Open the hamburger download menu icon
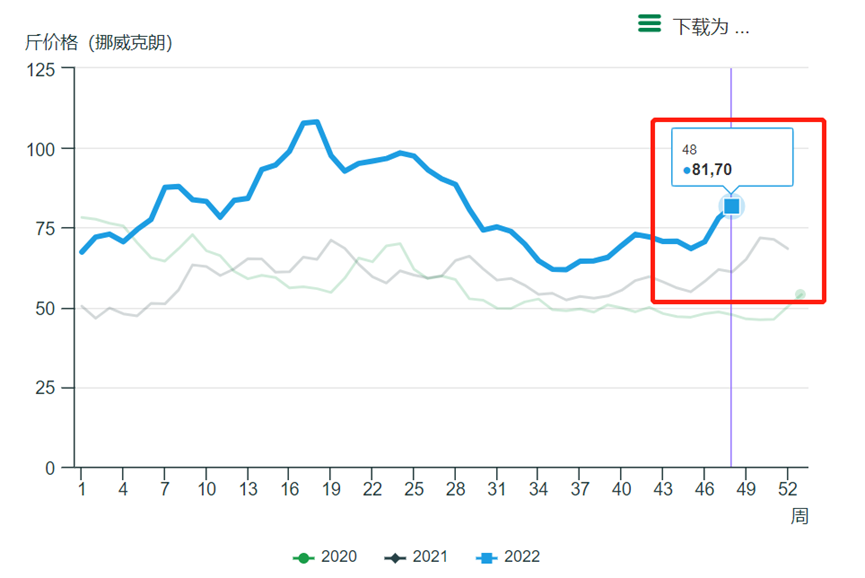The image size is (865, 578). [x=649, y=24]
